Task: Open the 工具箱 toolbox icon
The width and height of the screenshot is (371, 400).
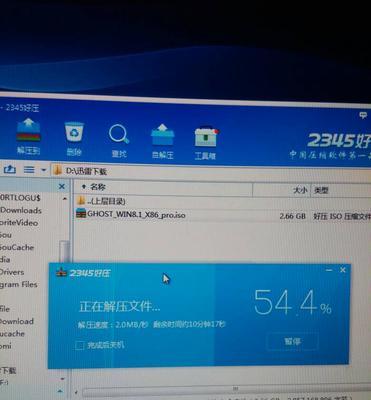Action: point(205,142)
